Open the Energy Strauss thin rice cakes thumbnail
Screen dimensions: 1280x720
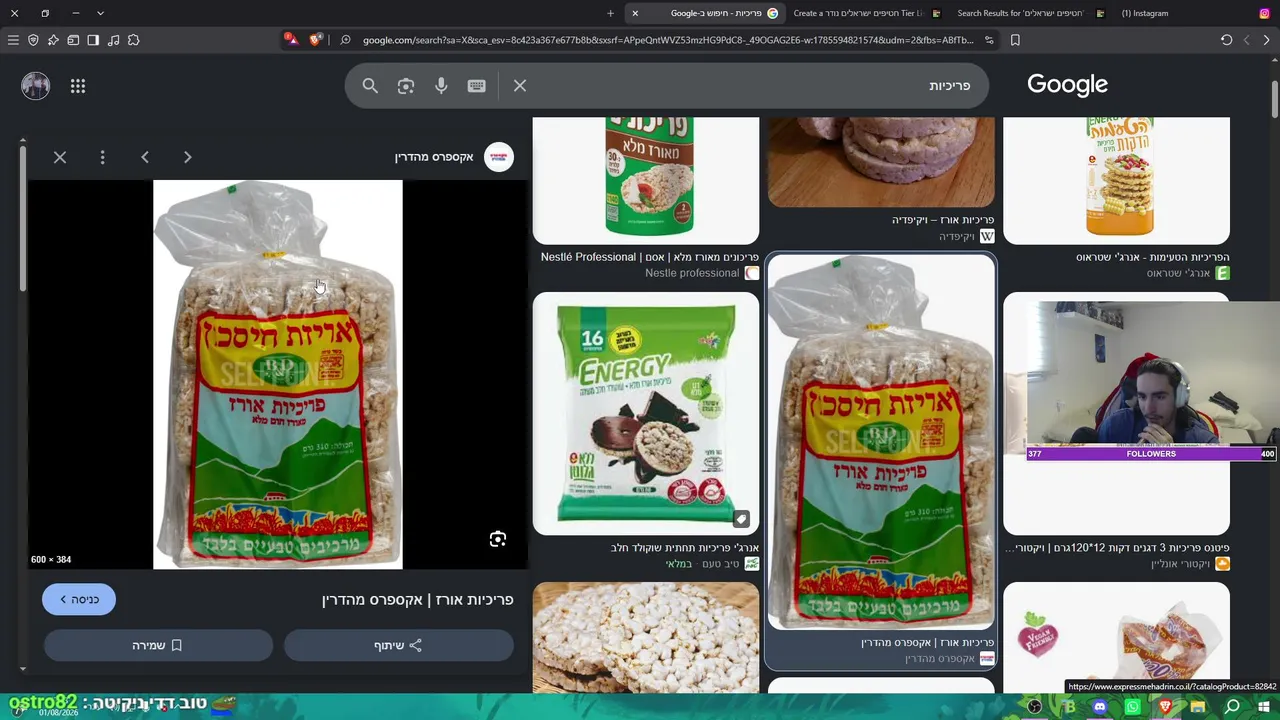pos(1116,180)
